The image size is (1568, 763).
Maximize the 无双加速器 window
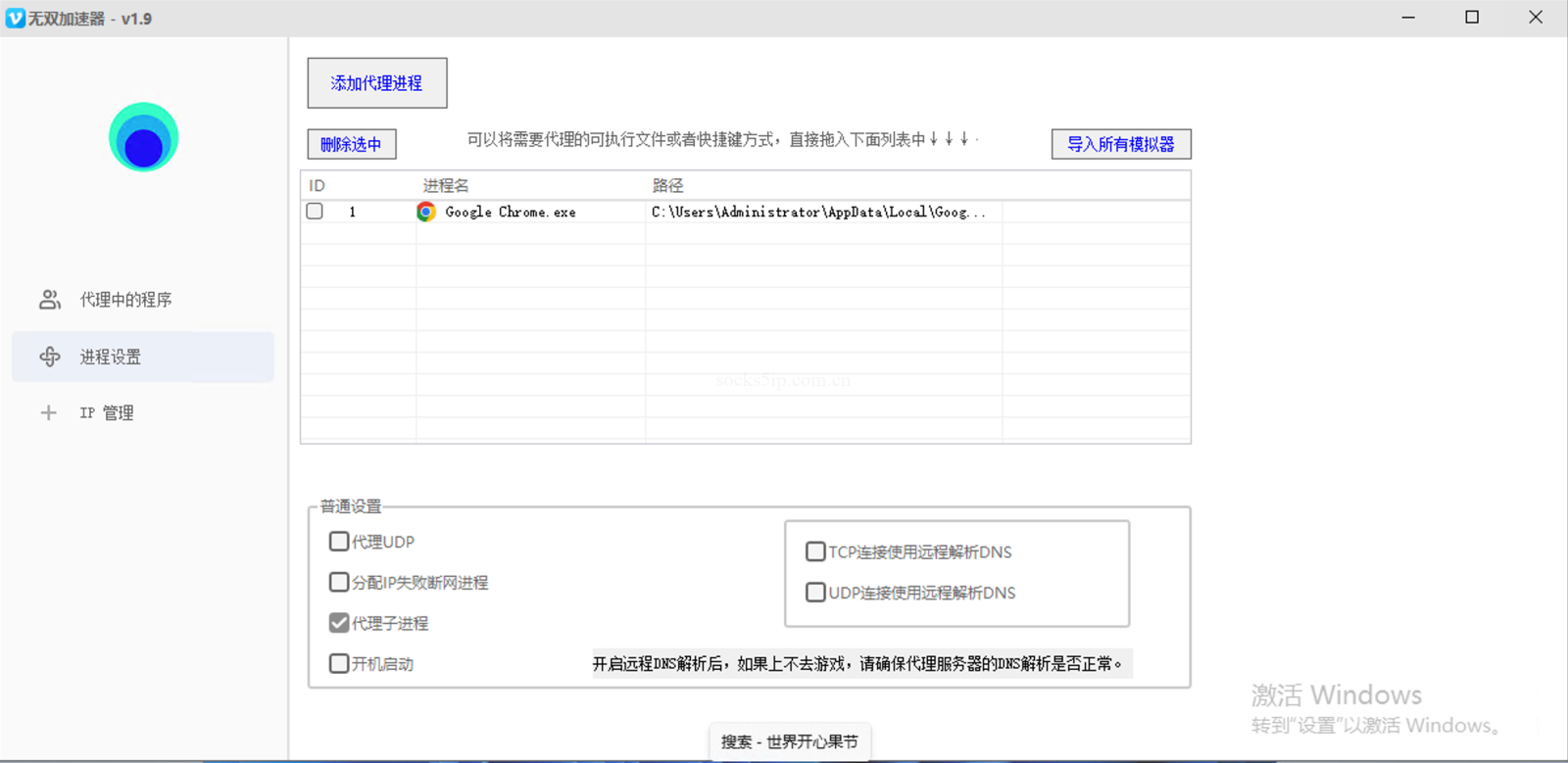(x=1472, y=18)
